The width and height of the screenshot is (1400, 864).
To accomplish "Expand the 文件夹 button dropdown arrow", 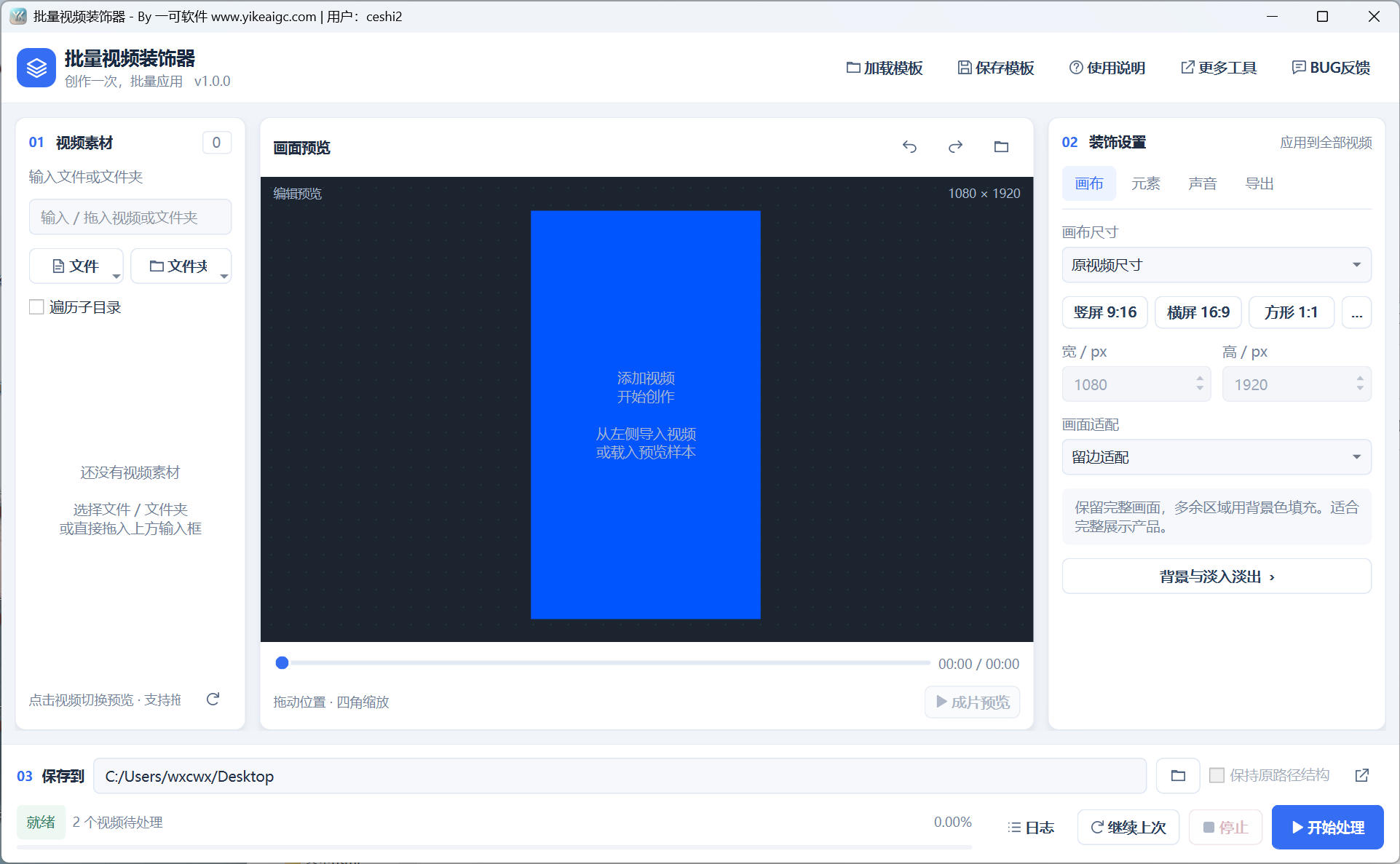I will click(224, 276).
